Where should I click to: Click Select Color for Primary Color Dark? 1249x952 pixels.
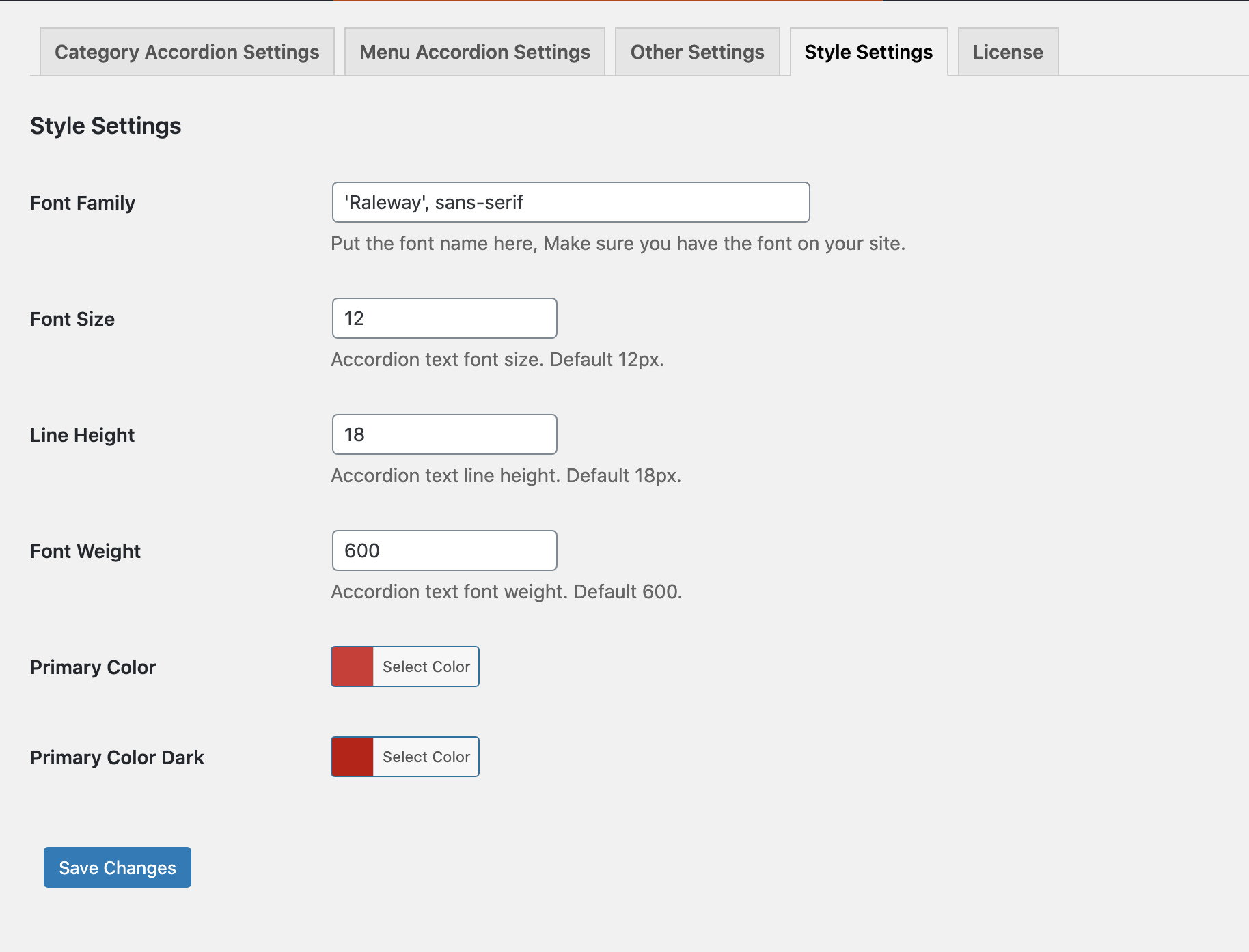coord(426,757)
